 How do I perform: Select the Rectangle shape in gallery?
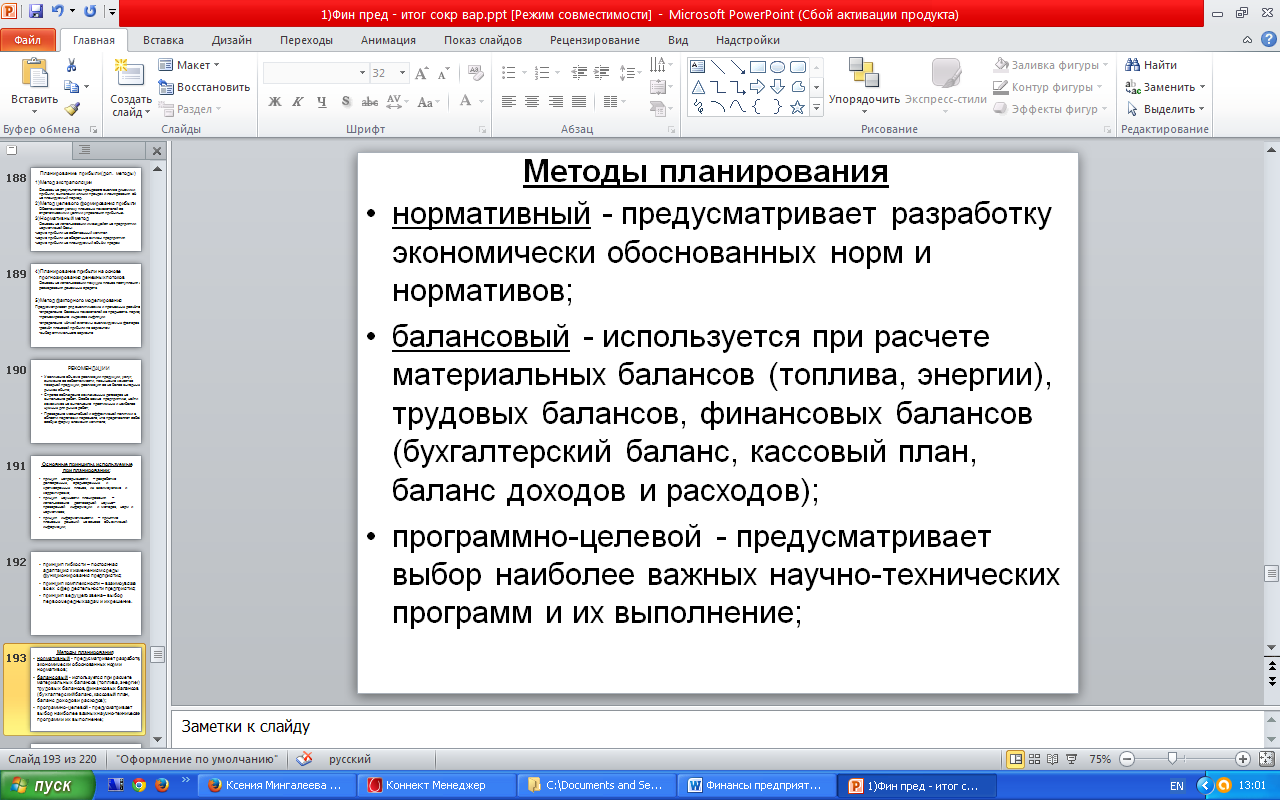click(x=758, y=67)
